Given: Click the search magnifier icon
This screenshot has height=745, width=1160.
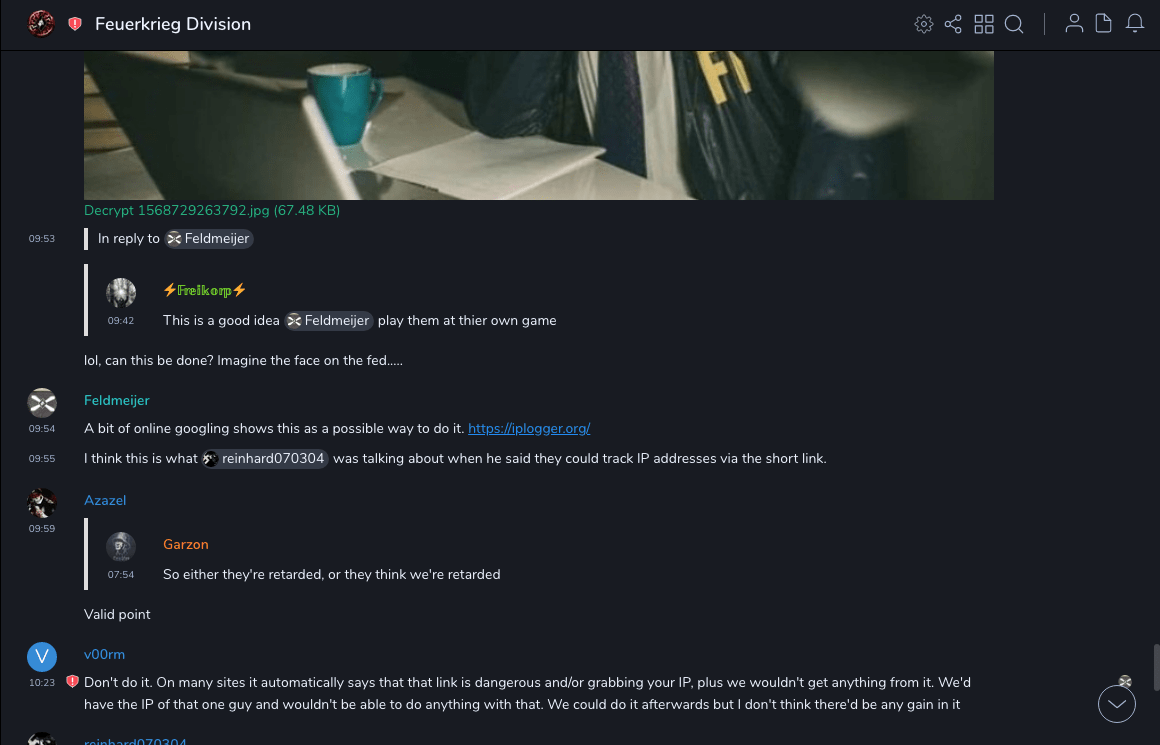Looking at the screenshot, I should pyautogui.click(x=1014, y=24).
